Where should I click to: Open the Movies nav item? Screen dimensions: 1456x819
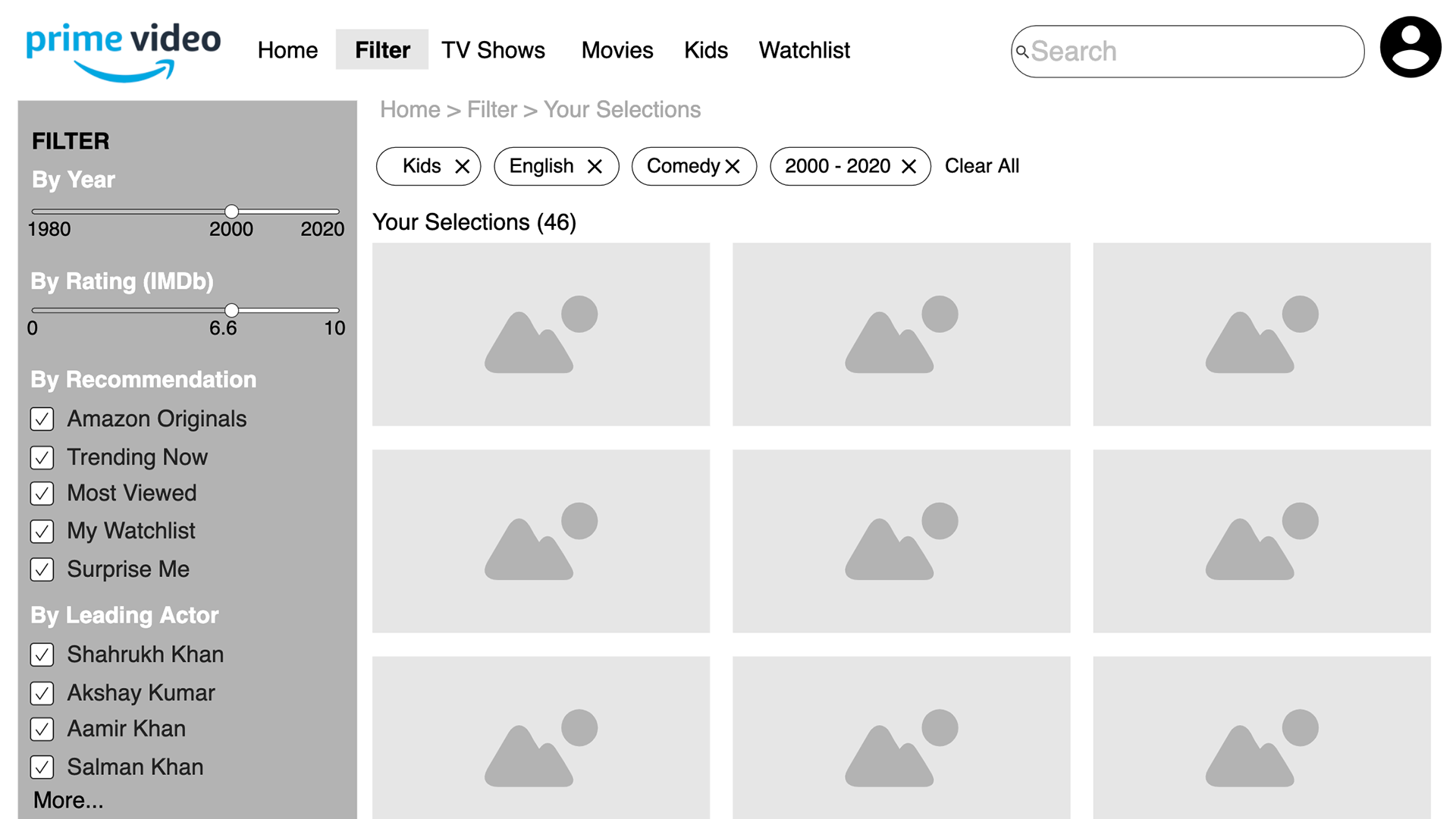(x=617, y=50)
